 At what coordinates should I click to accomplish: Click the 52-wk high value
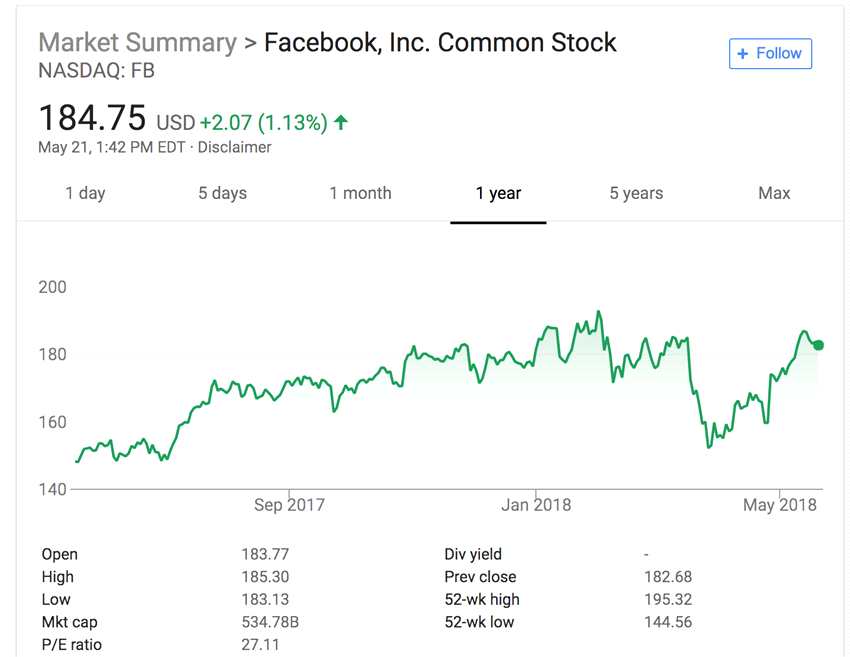pyautogui.click(x=667, y=599)
